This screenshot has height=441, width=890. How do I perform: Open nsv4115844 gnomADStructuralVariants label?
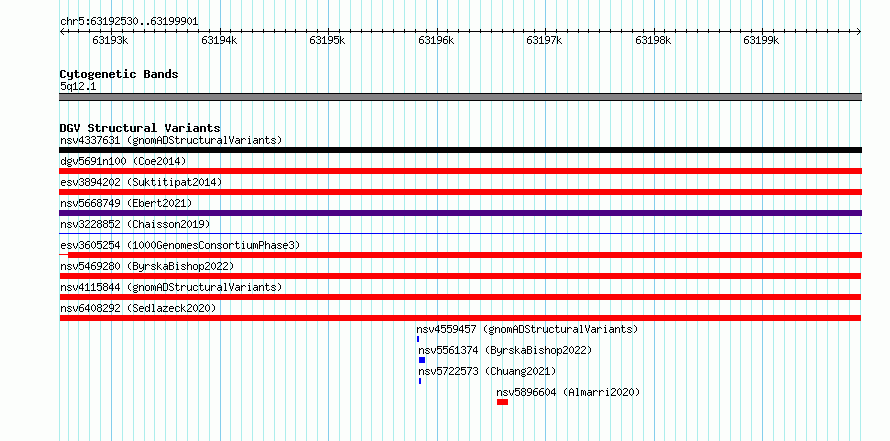(x=171, y=287)
